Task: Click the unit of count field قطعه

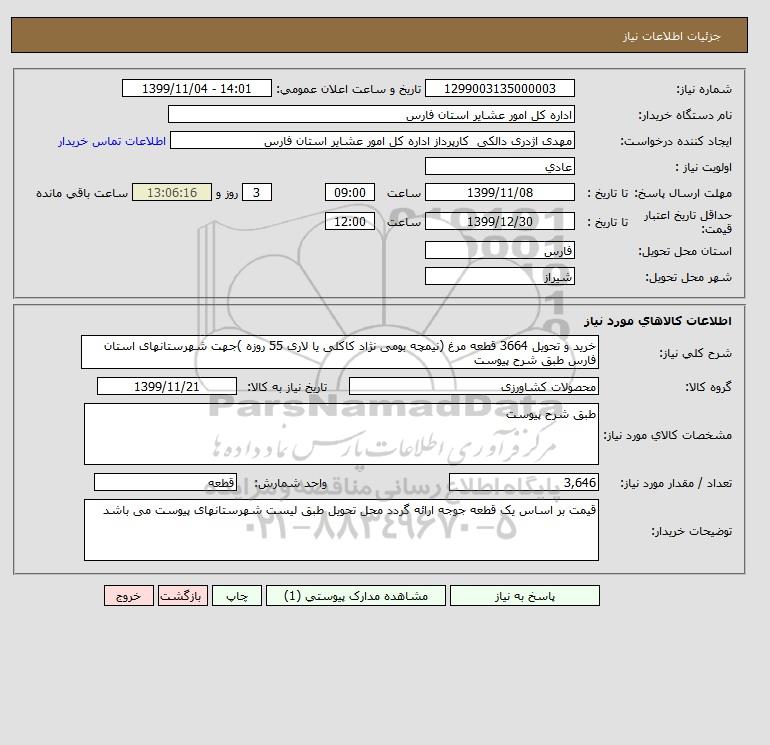Action: 165,483
